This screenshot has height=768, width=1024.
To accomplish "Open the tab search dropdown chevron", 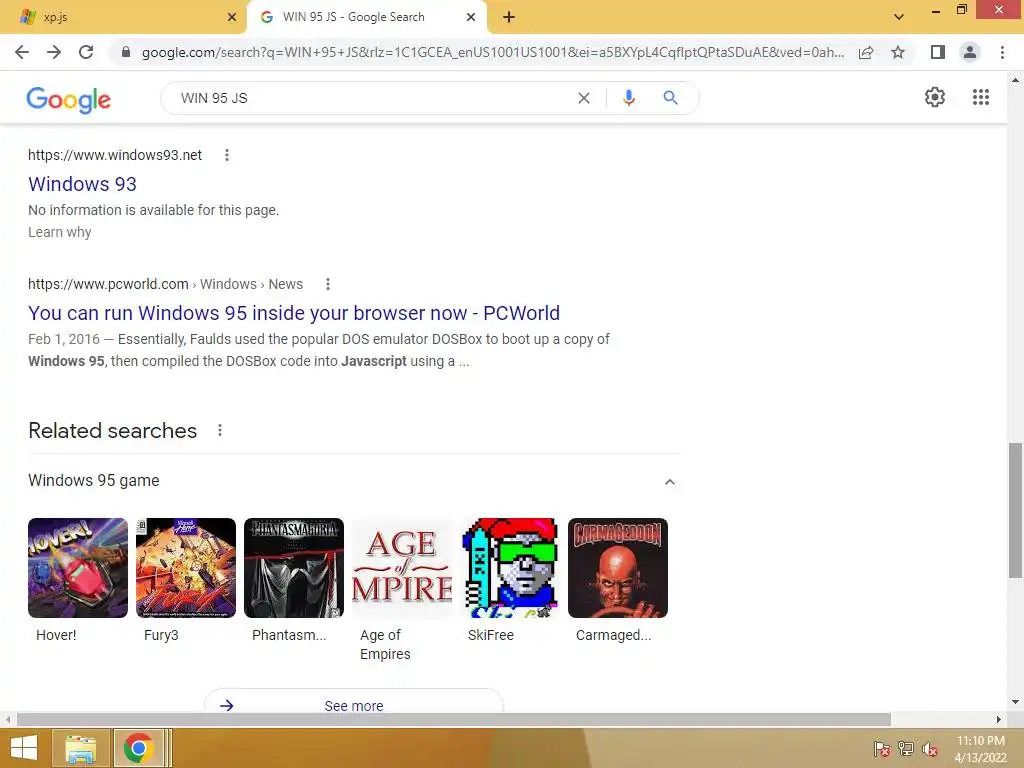I will pos(899,17).
